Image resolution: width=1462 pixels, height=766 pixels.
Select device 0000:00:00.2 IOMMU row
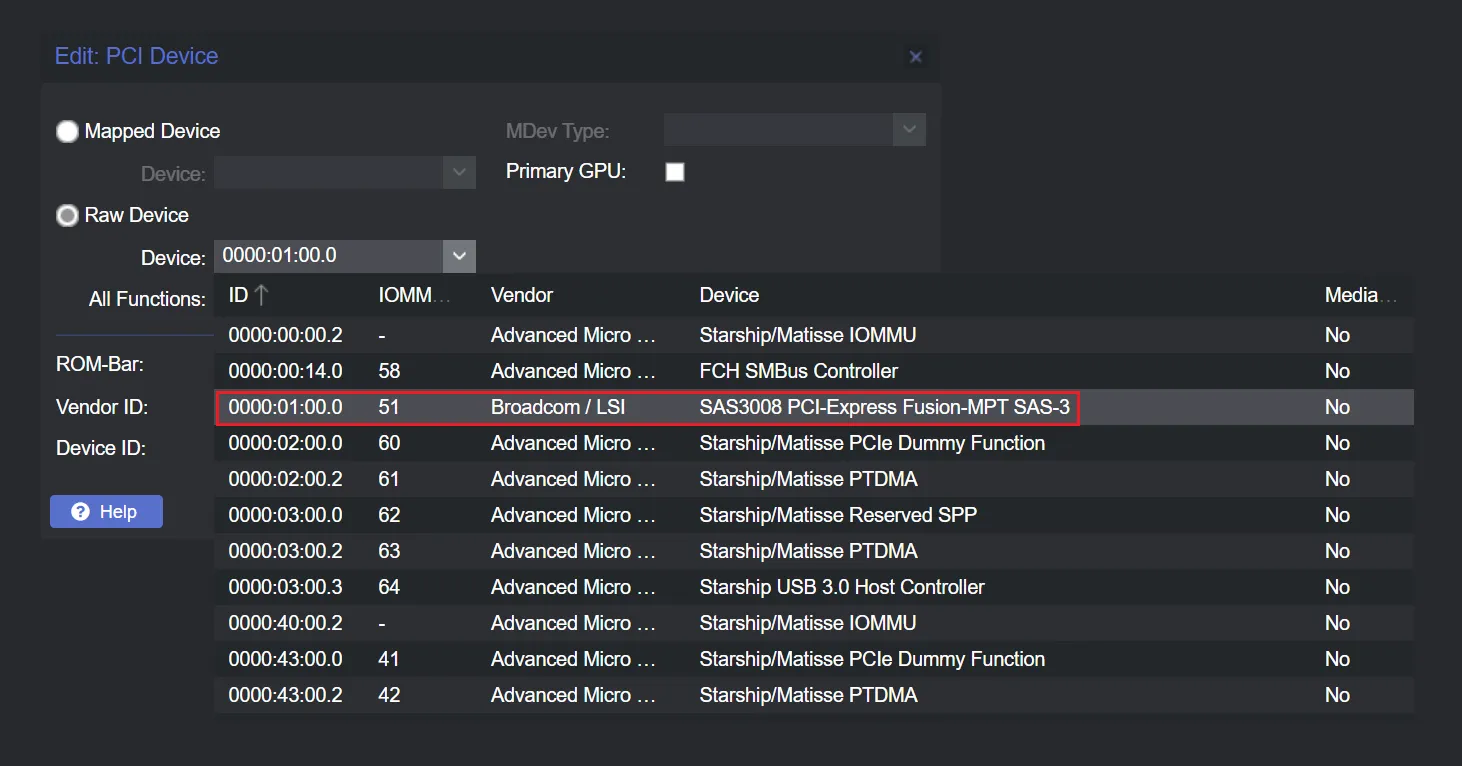(285, 335)
